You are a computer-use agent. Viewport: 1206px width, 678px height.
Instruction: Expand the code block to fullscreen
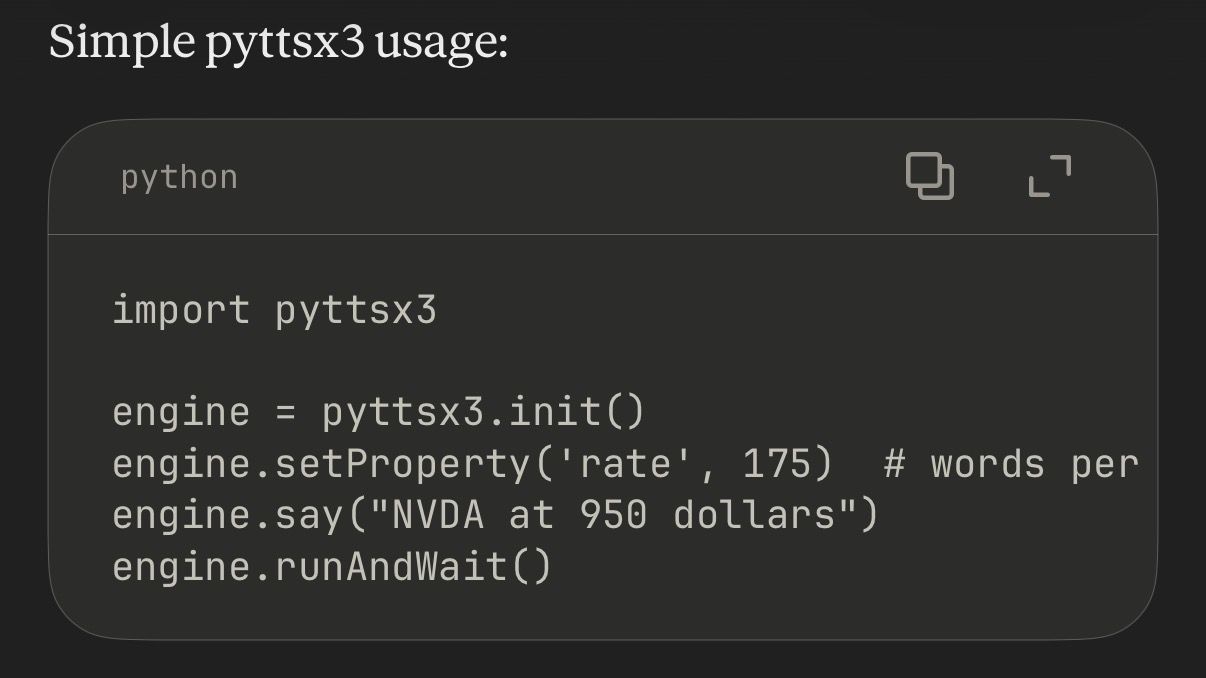click(x=1050, y=177)
